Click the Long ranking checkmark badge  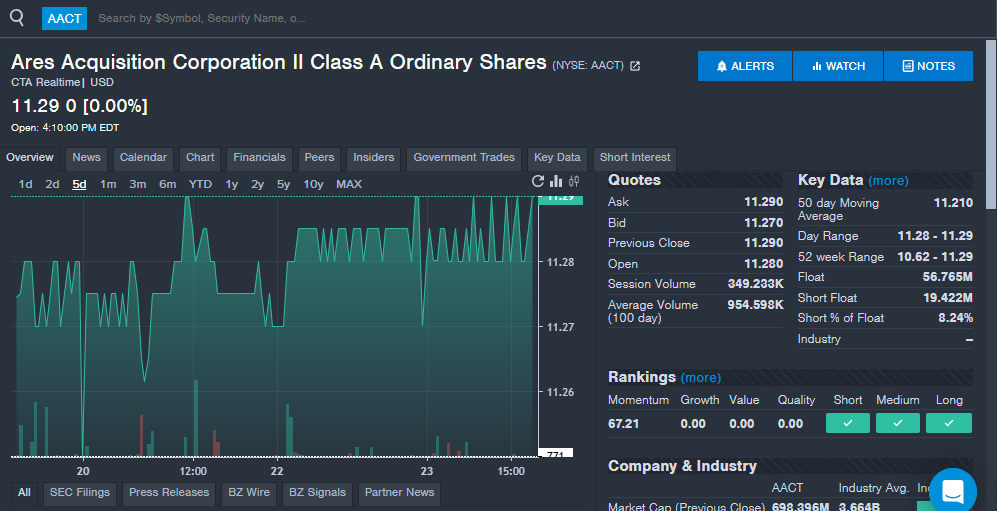coord(949,423)
